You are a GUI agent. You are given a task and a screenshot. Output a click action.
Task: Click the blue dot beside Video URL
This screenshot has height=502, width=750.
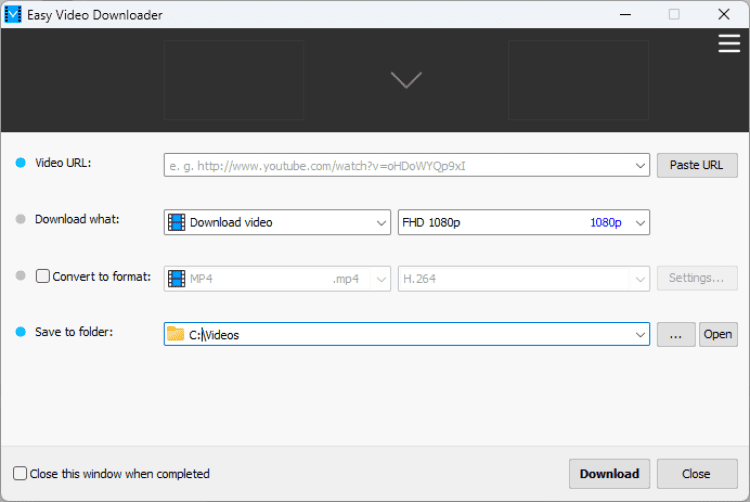tap(21, 163)
